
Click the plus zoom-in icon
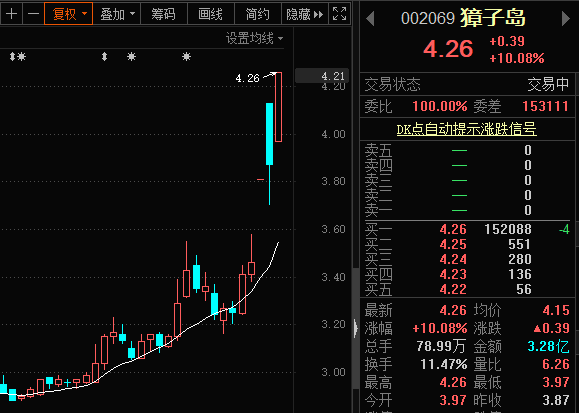[x=11, y=14]
